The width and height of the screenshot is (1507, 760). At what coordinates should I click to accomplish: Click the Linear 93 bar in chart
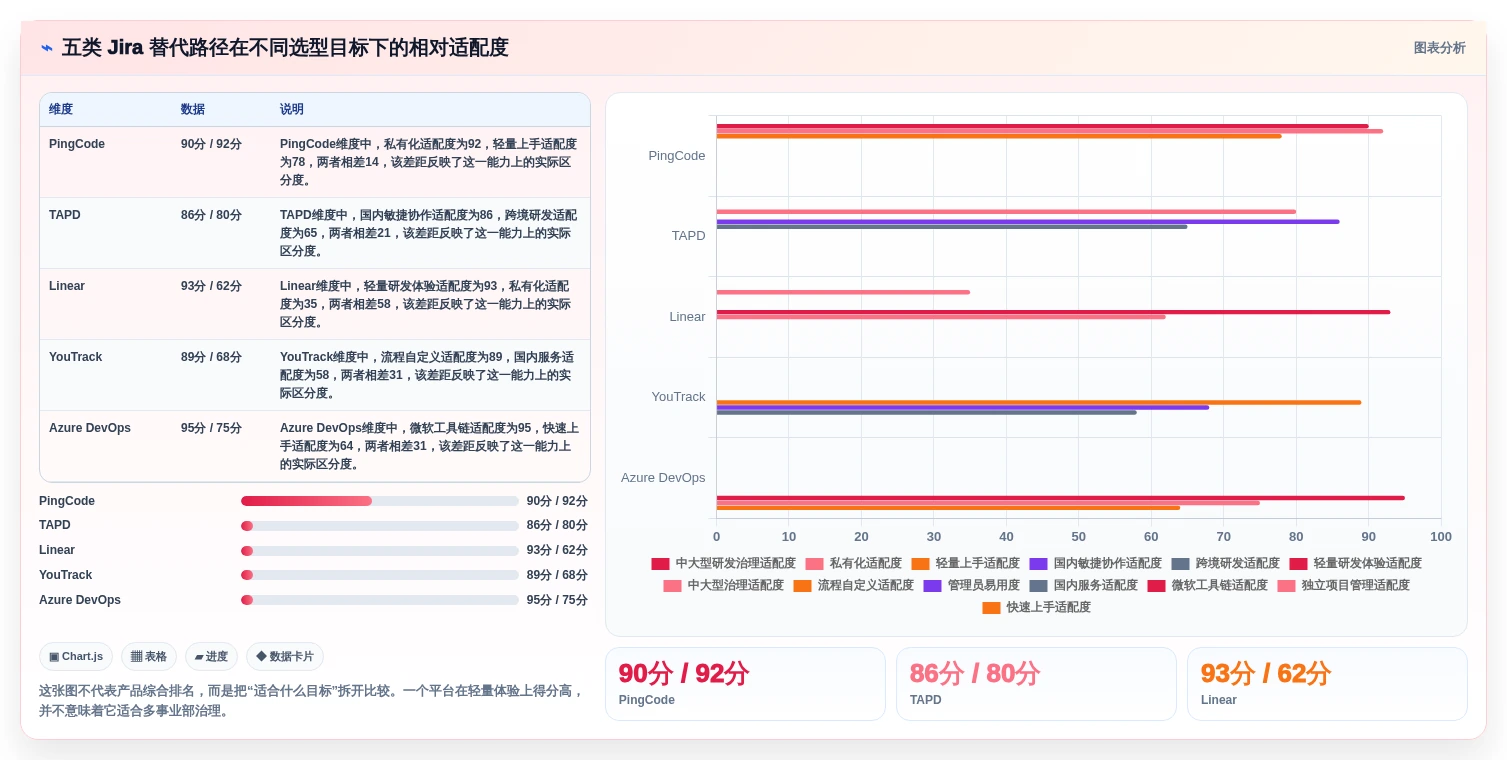point(1053,312)
